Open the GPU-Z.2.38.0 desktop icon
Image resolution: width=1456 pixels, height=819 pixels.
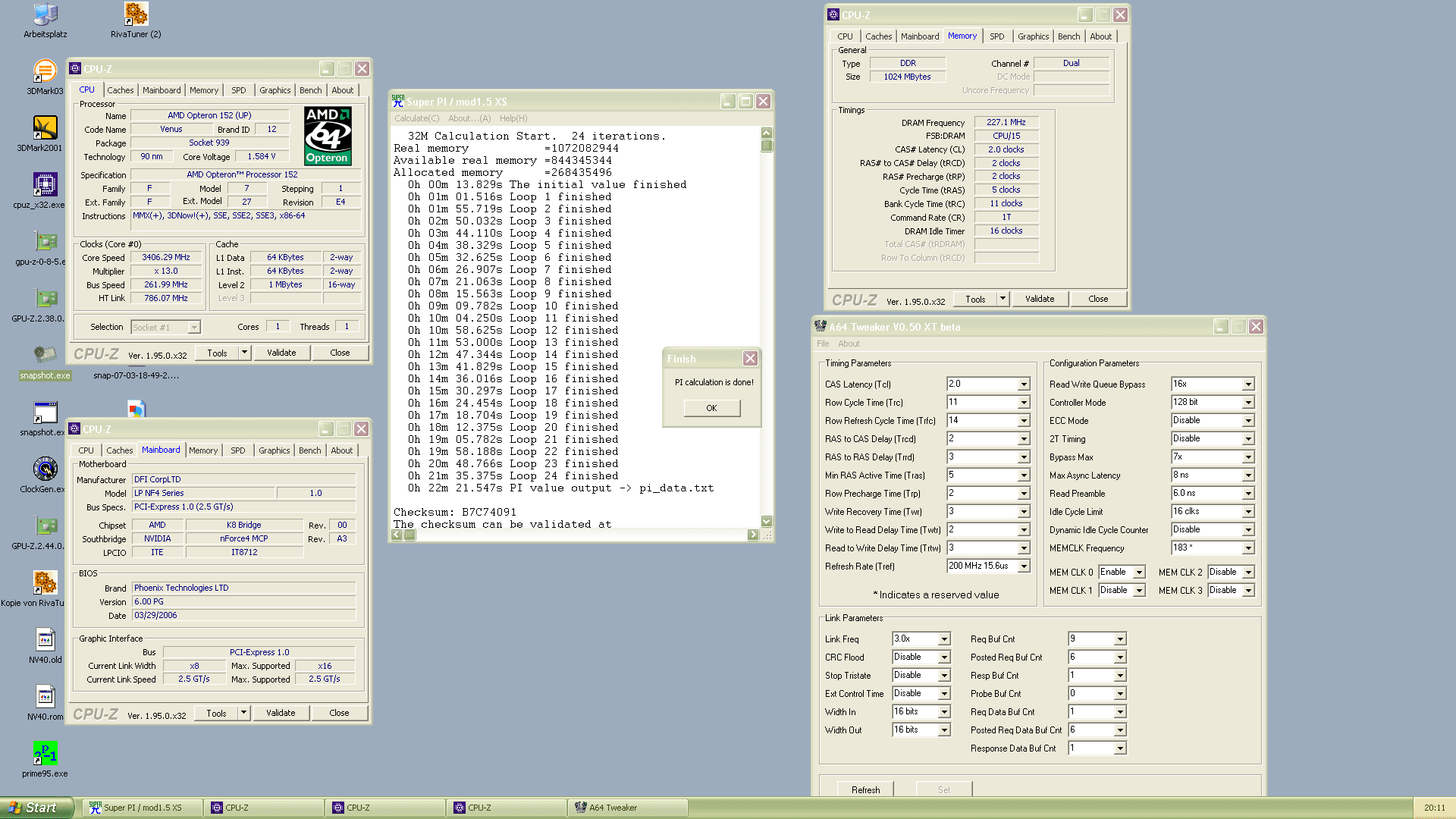[45, 305]
